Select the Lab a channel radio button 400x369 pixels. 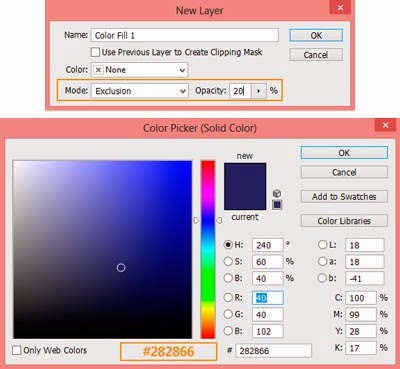click(x=322, y=261)
